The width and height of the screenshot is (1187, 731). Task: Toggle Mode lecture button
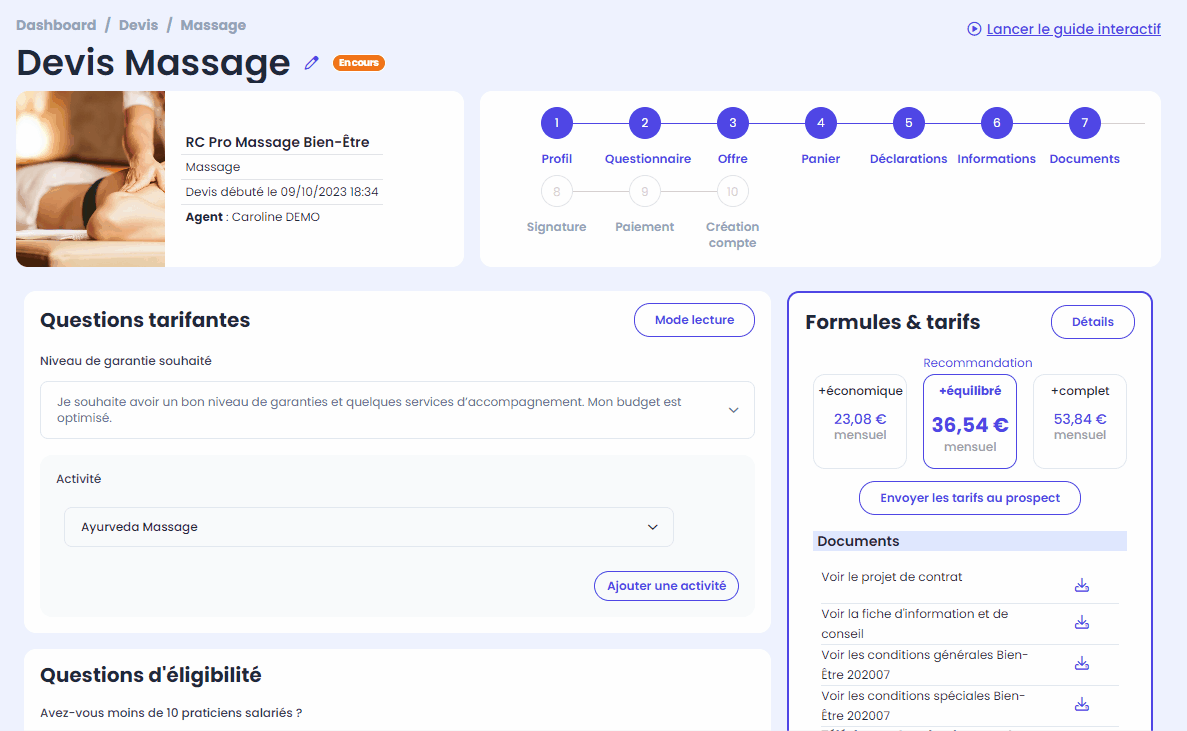coord(694,320)
